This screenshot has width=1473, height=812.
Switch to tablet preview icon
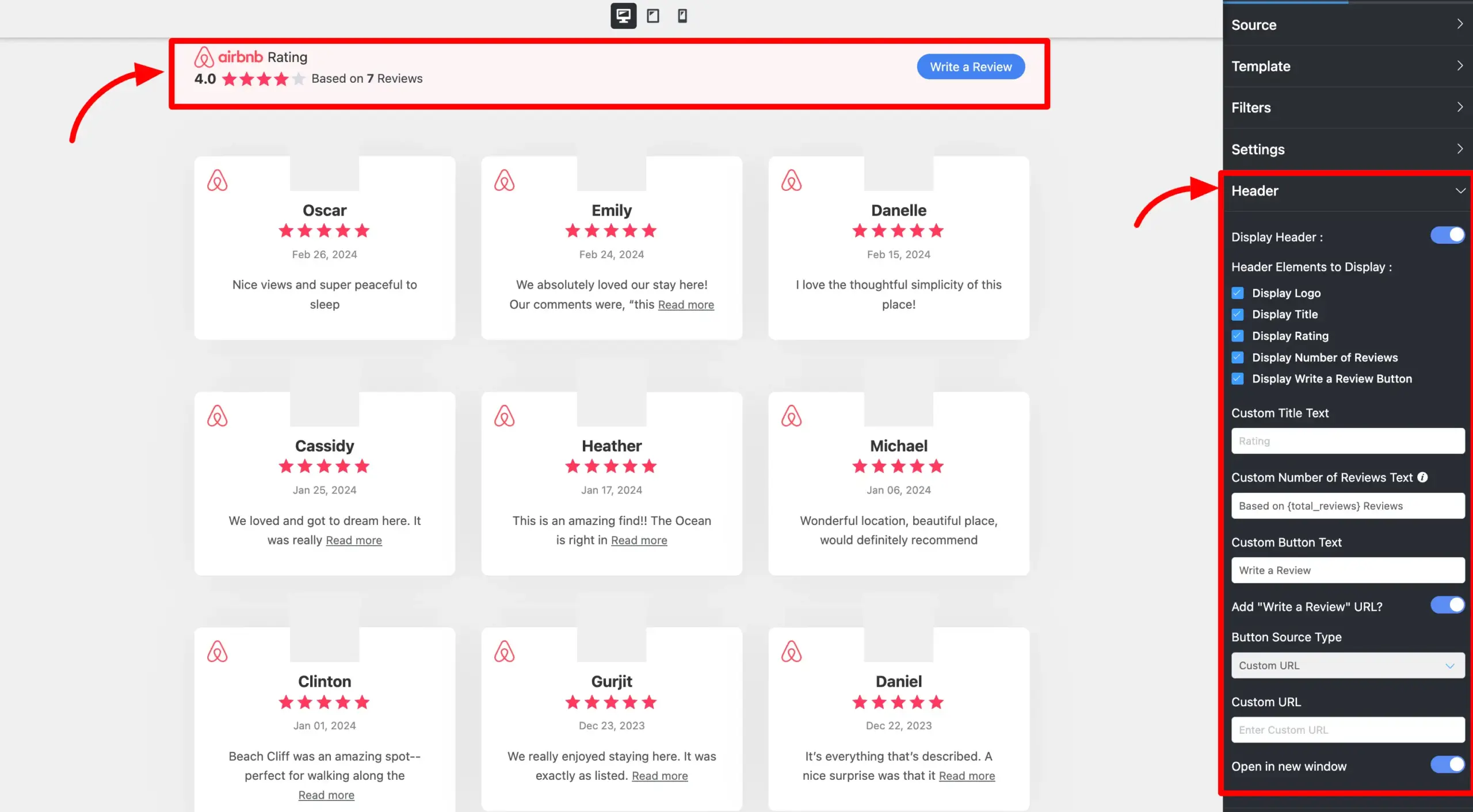click(652, 16)
